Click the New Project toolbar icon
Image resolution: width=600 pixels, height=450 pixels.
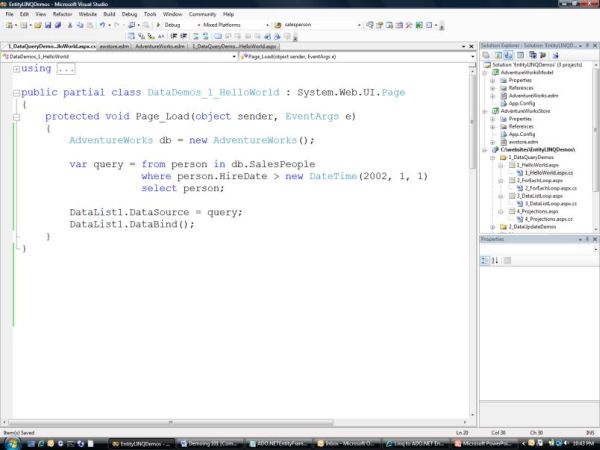pos(9,25)
